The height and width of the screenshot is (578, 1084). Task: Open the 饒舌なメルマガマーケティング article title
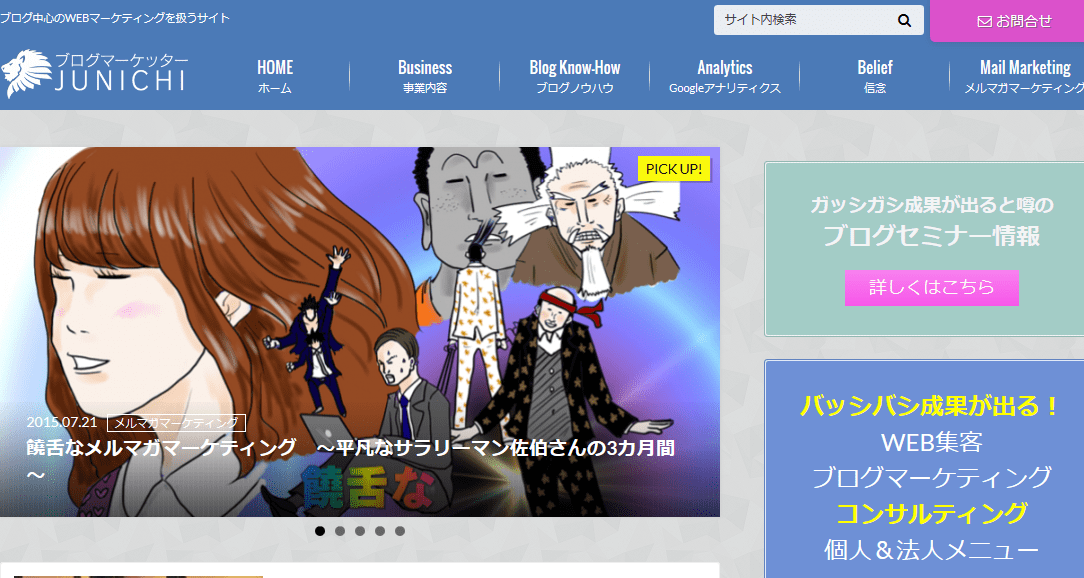351,460
